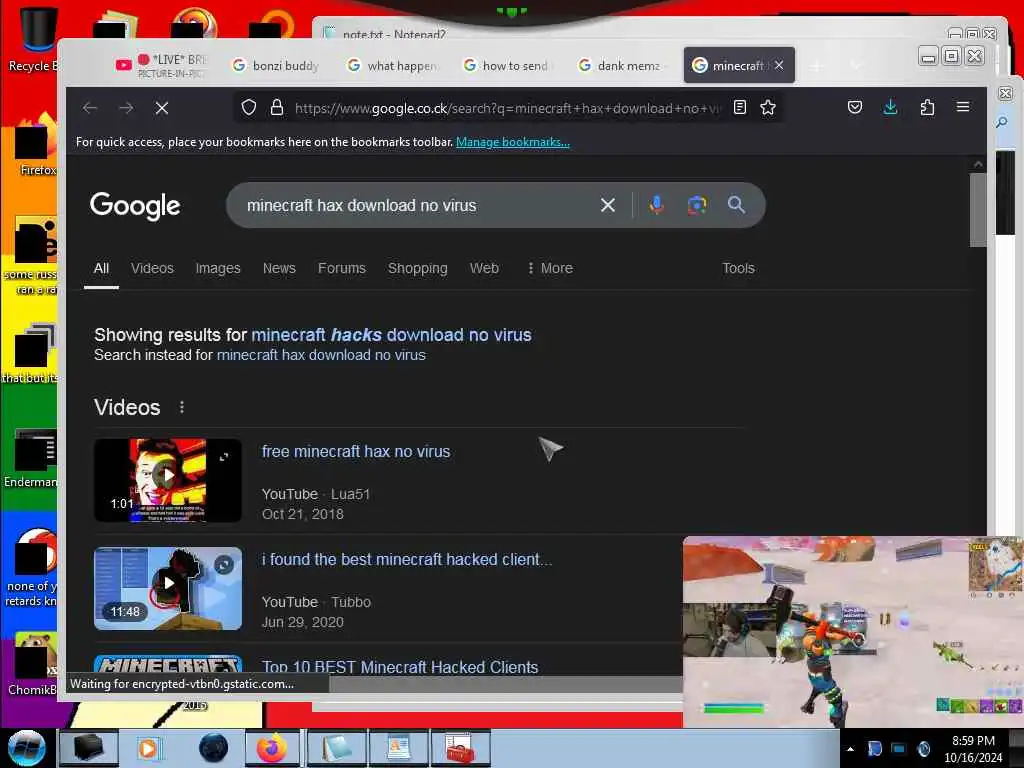
Task: Clear the Google search box text
Action: click(608, 205)
